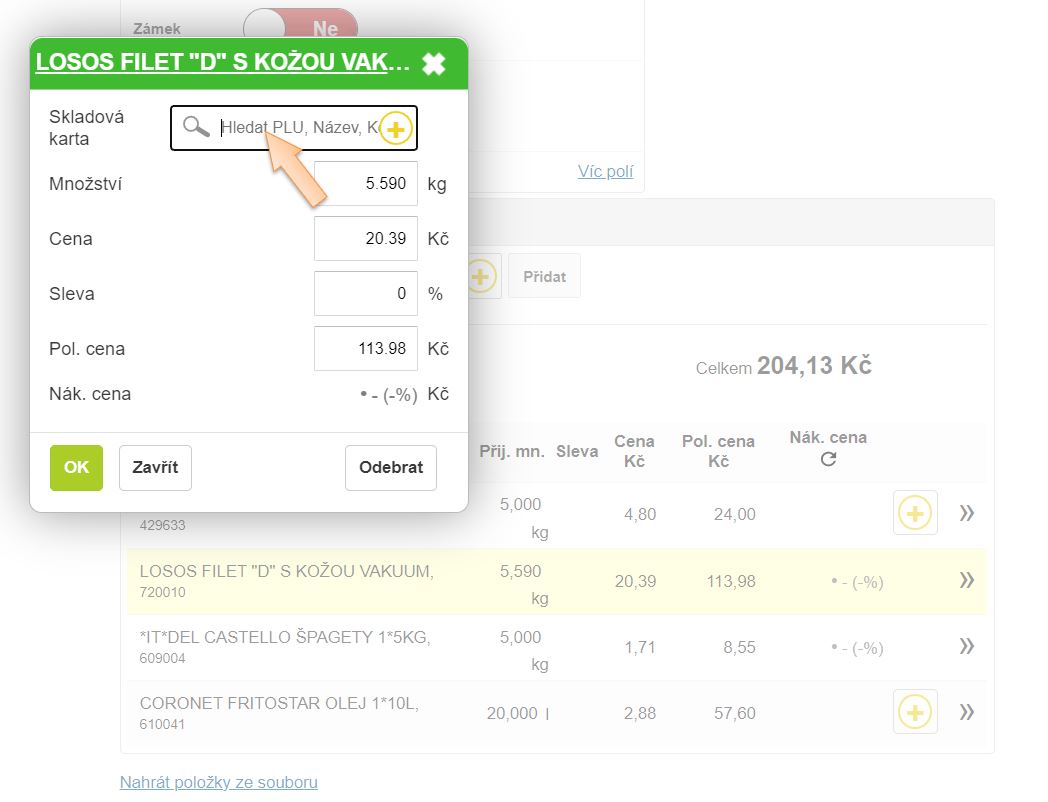Expand the 429633 row with double chevron
The height and width of the screenshot is (802, 1048).
click(x=966, y=513)
